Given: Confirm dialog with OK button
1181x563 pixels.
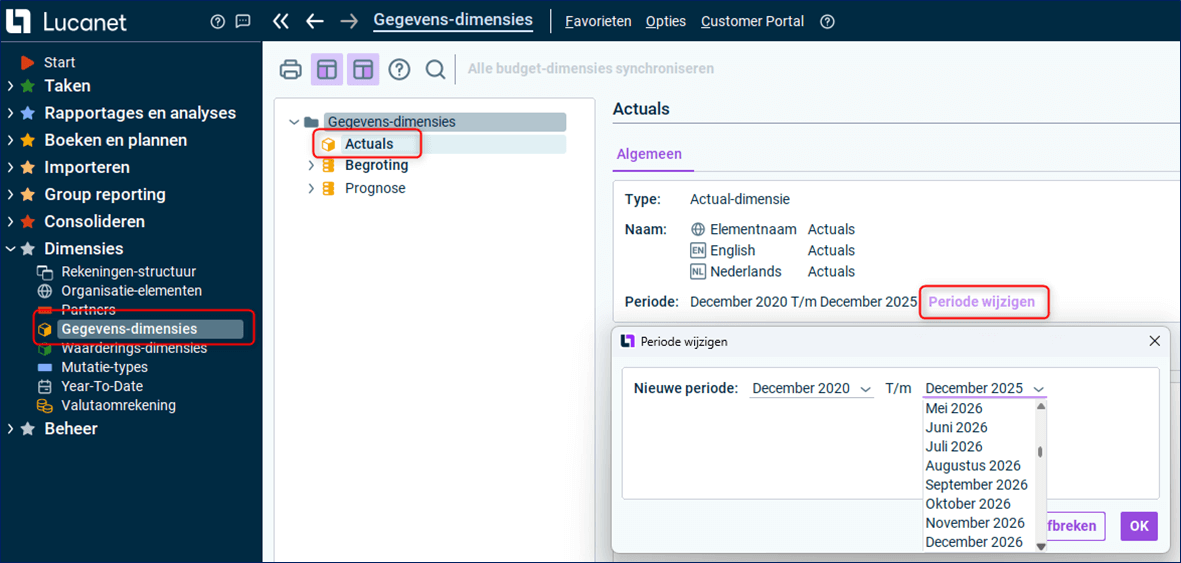Looking at the screenshot, I should click(1139, 526).
